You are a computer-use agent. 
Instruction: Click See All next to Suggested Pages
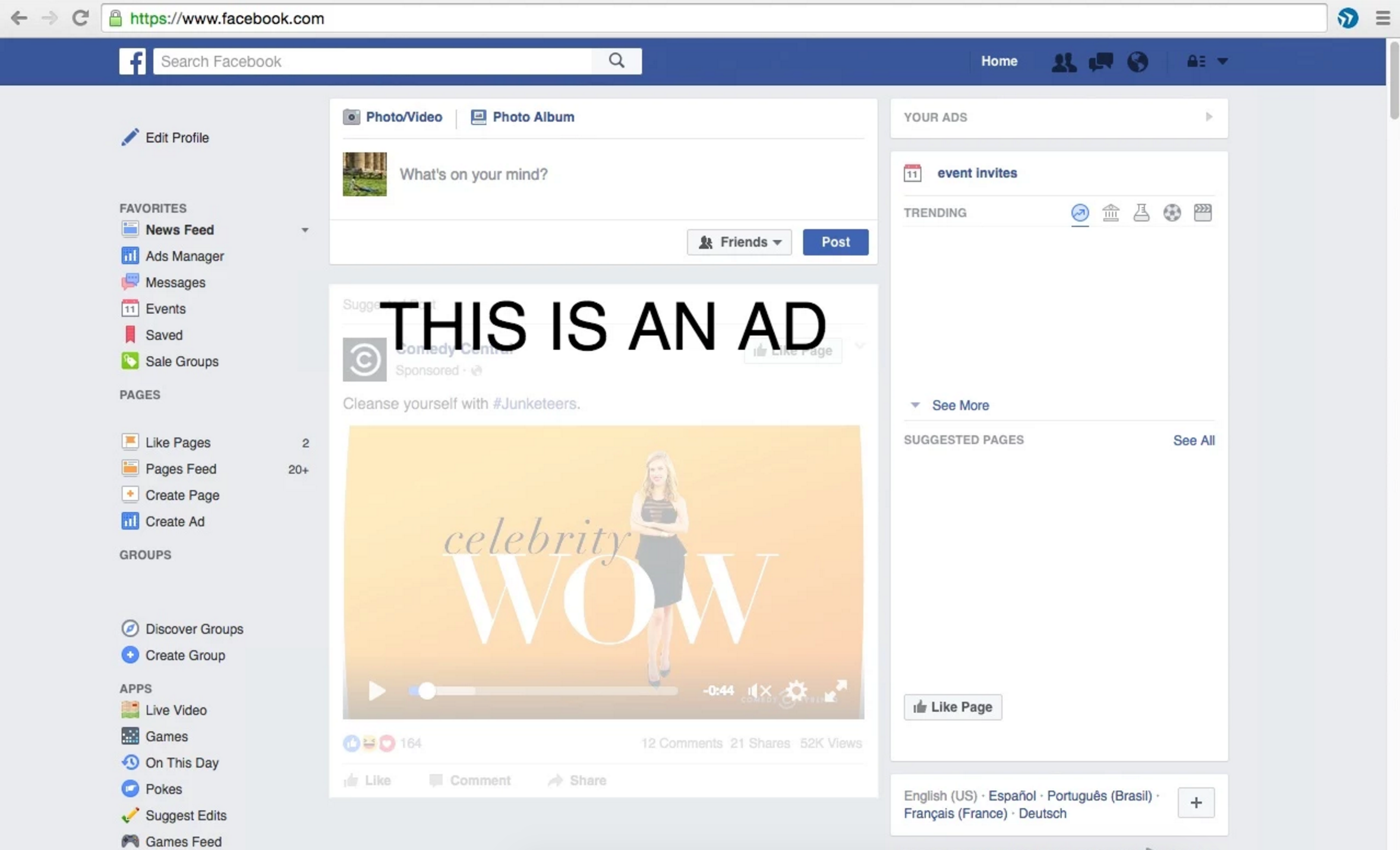tap(1193, 440)
